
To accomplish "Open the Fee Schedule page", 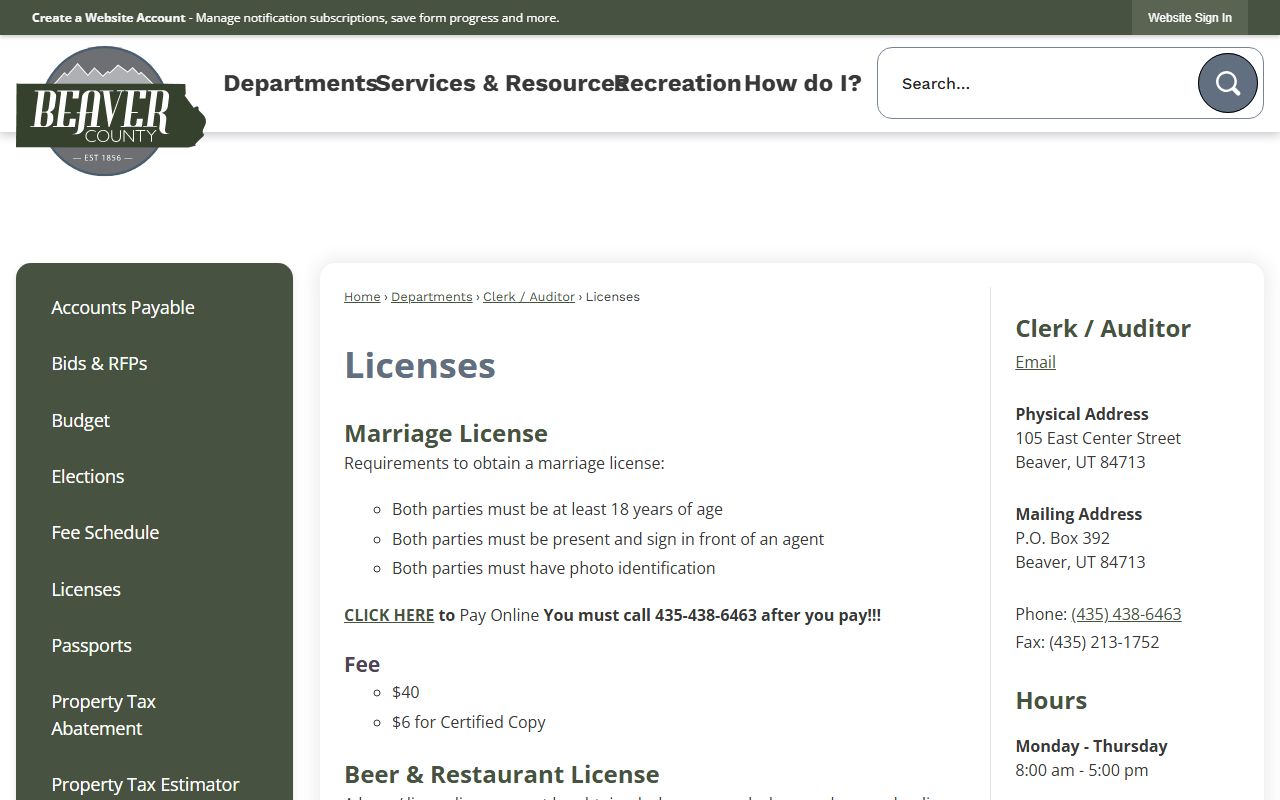I will (x=105, y=533).
